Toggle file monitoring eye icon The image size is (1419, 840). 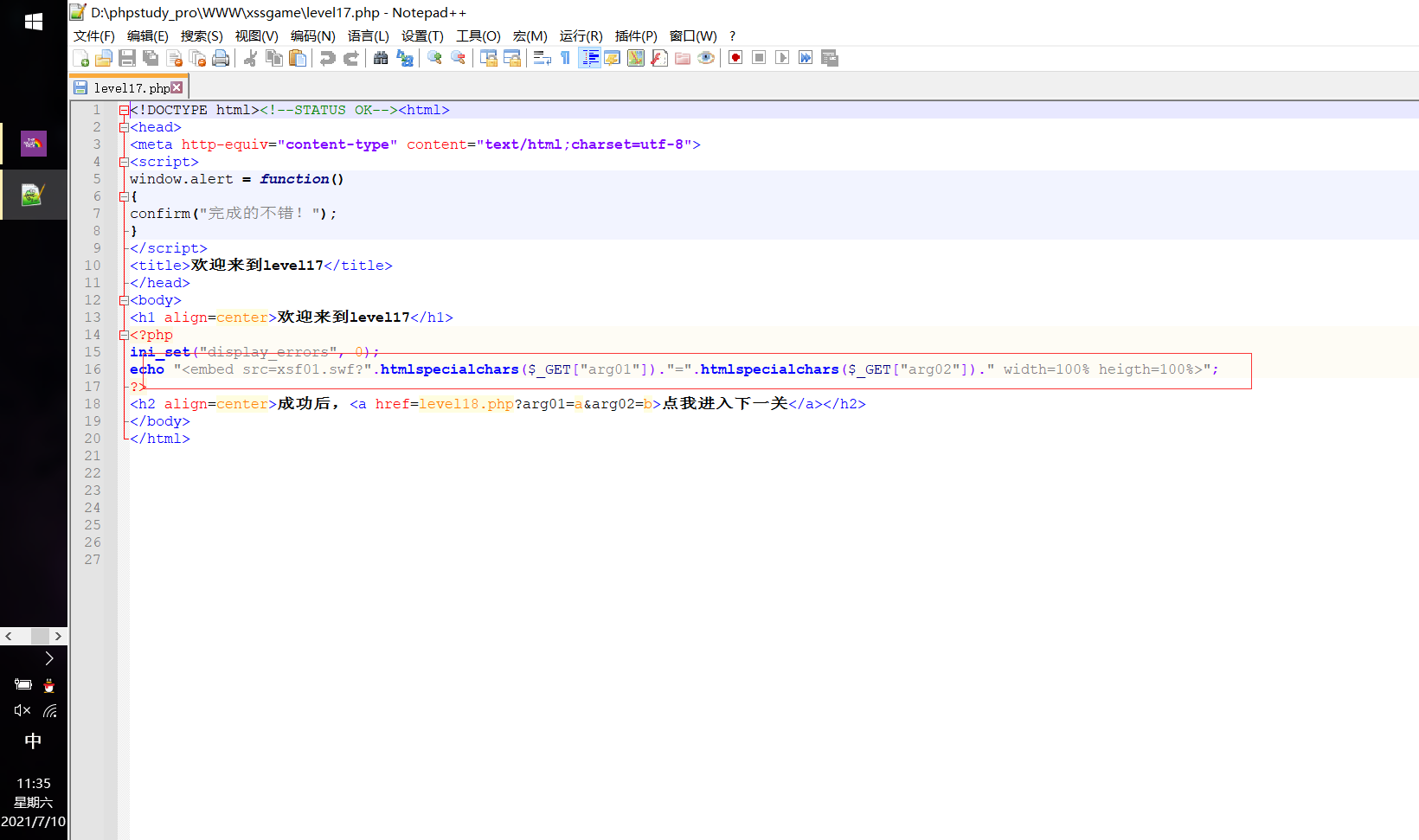pyautogui.click(x=706, y=58)
